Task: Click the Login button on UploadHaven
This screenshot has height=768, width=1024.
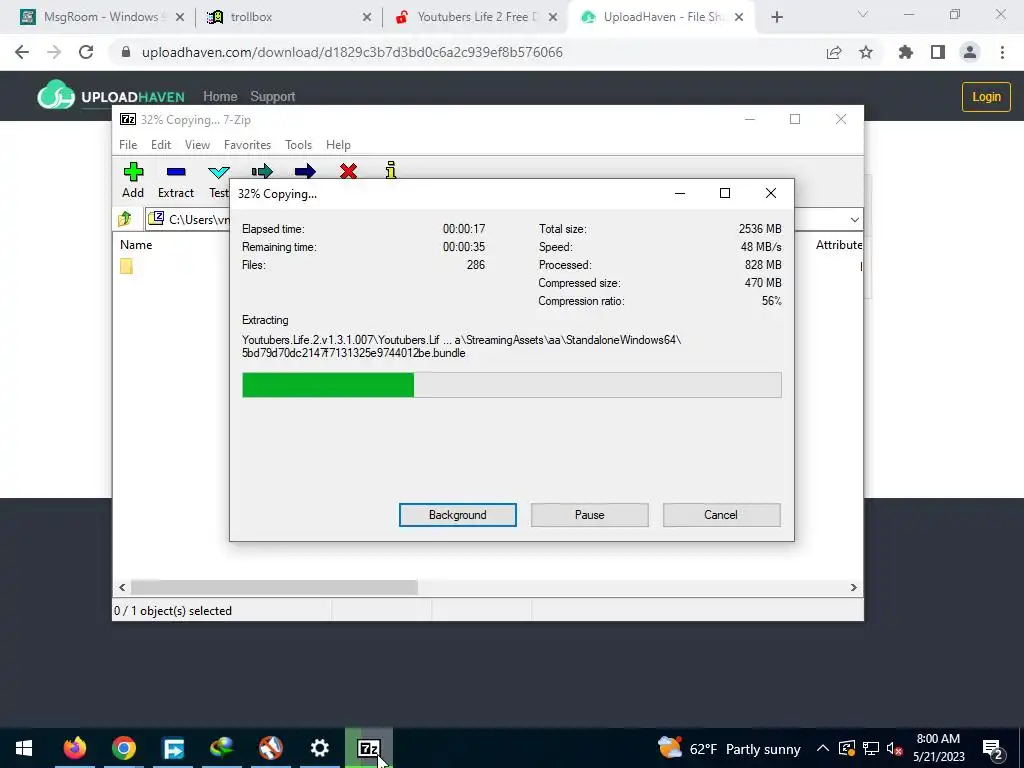Action: (986, 97)
